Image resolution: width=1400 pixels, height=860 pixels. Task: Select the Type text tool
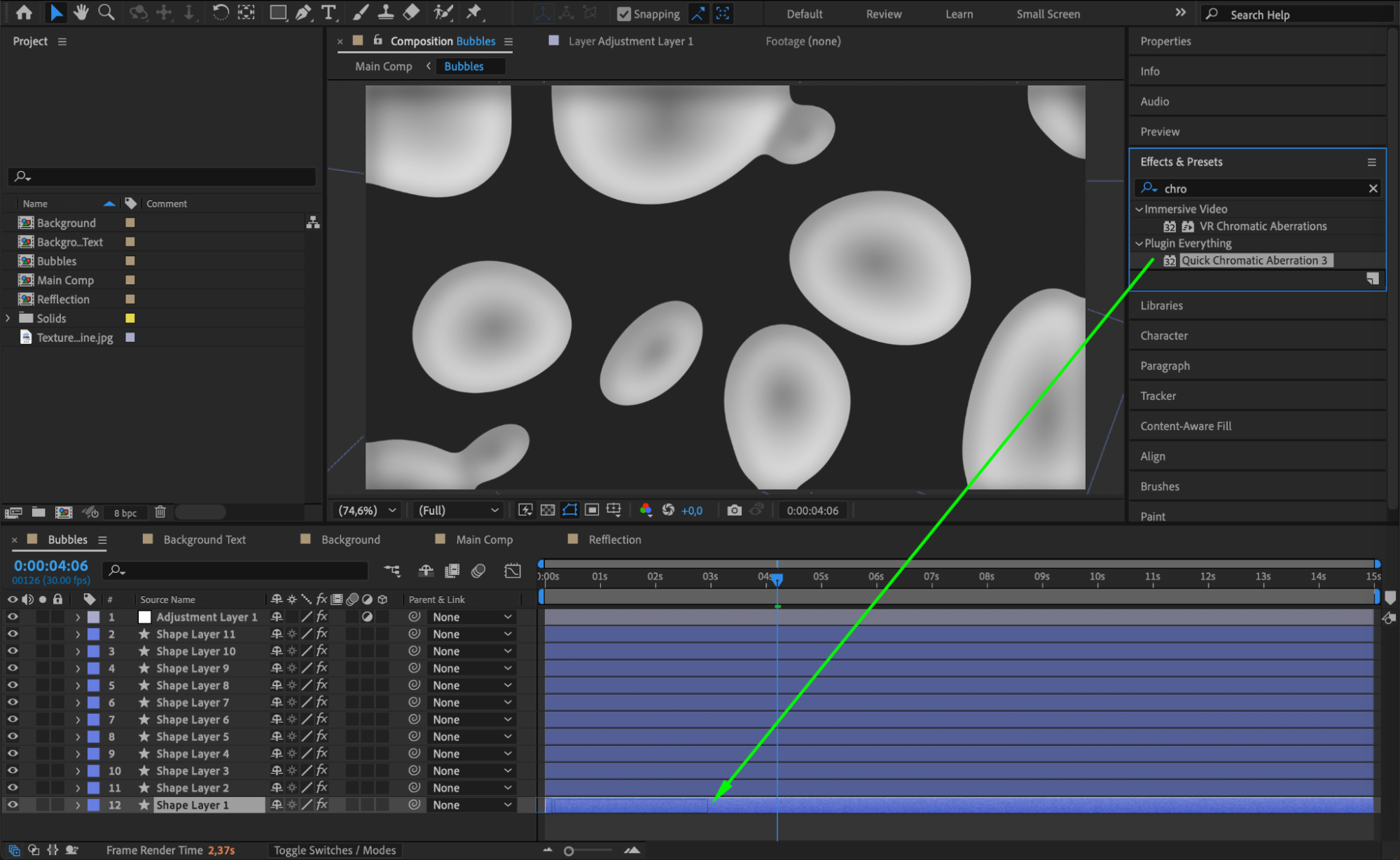[328, 12]
